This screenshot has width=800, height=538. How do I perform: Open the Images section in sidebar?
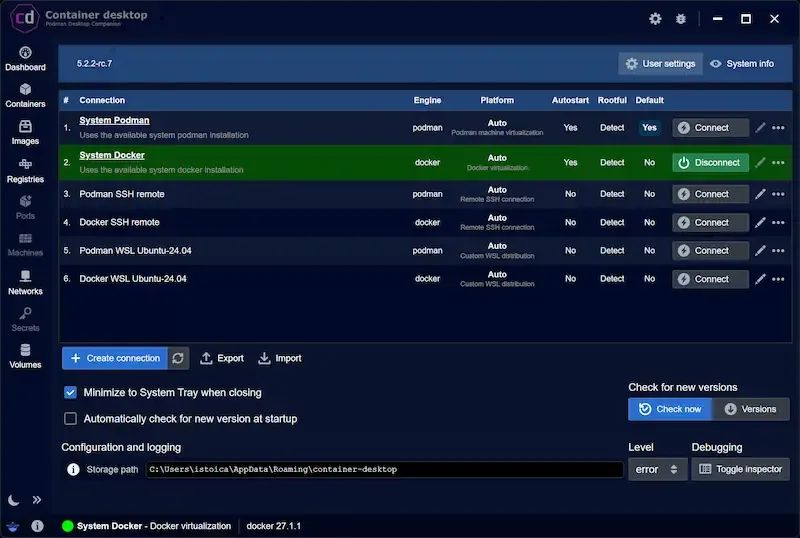[x=25, y=133]
